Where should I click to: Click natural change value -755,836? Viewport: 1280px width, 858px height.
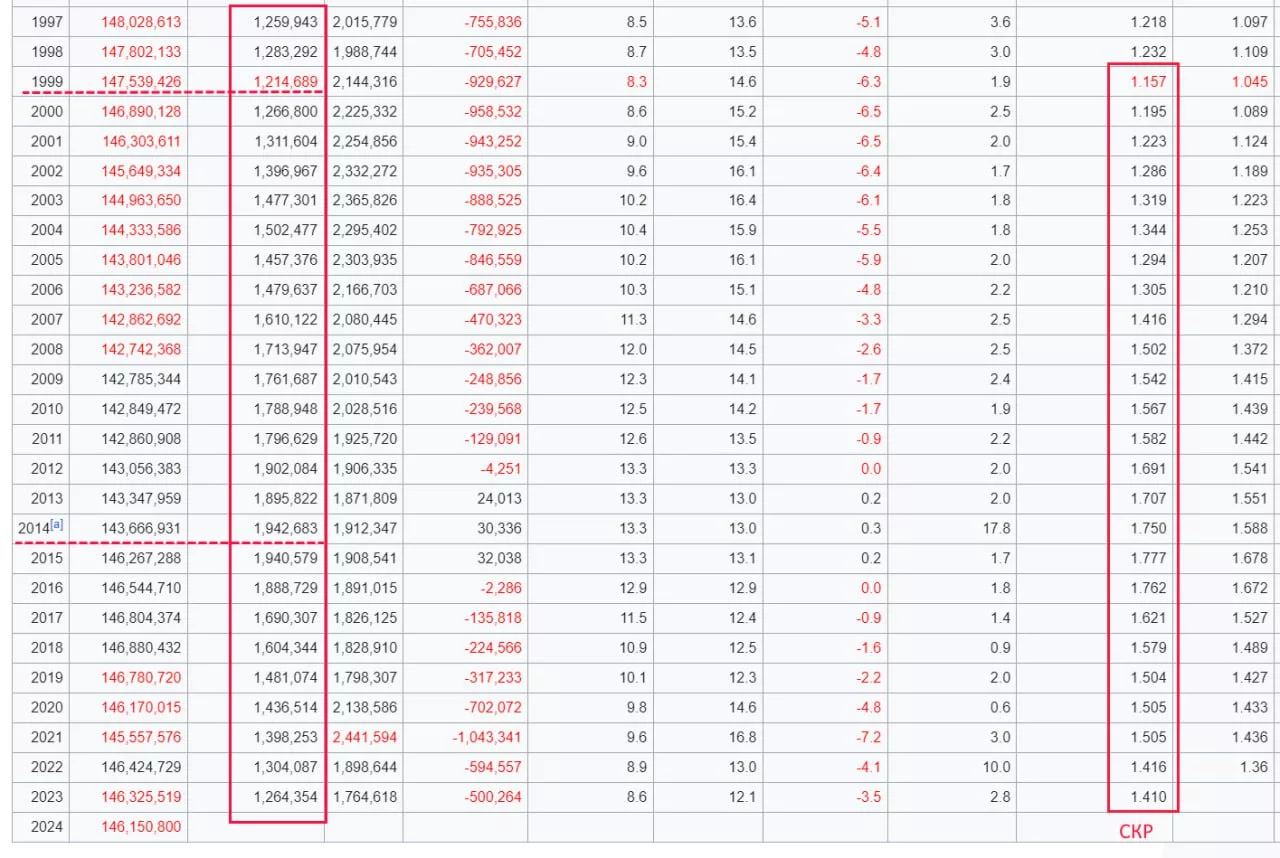493,22
